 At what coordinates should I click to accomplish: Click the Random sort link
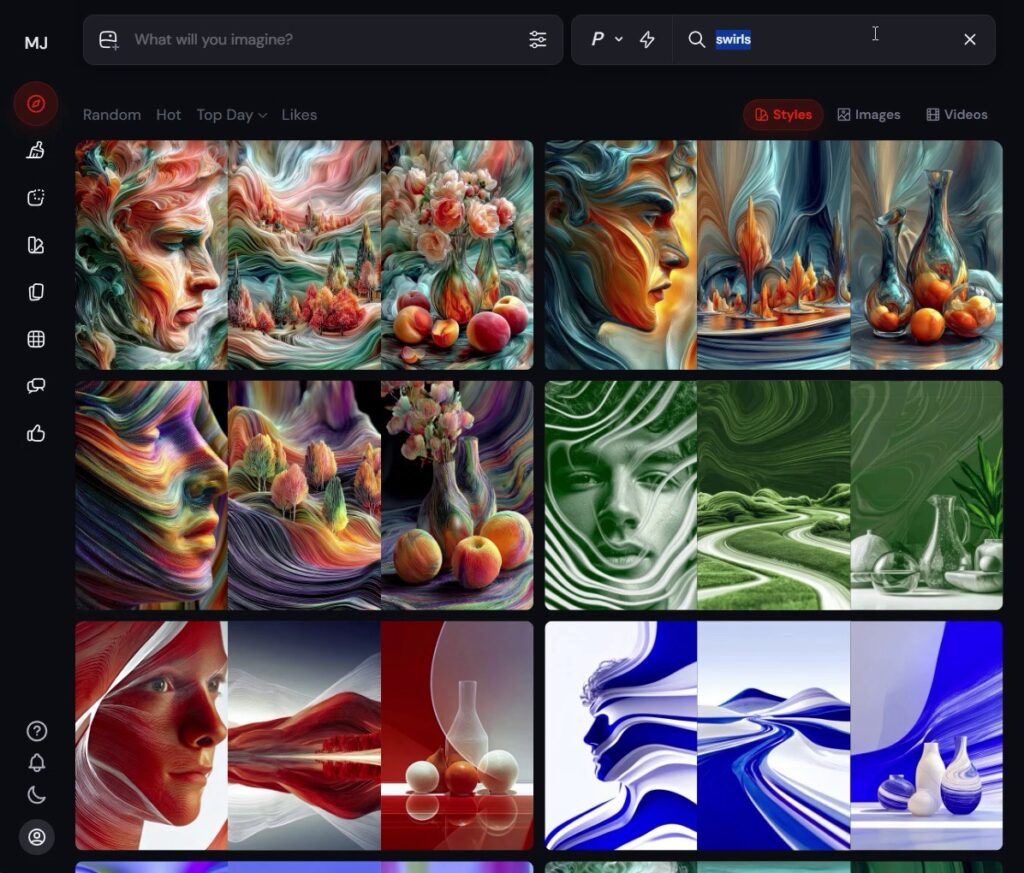112,115
